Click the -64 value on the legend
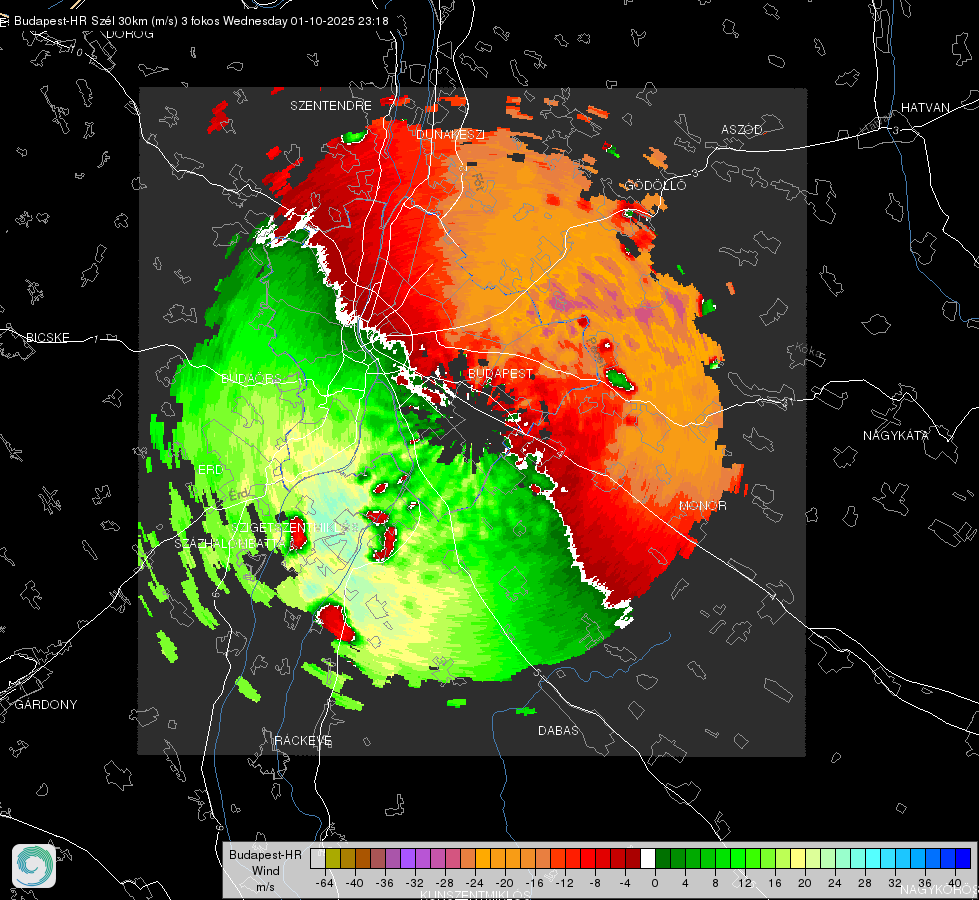 coord(325,883)
